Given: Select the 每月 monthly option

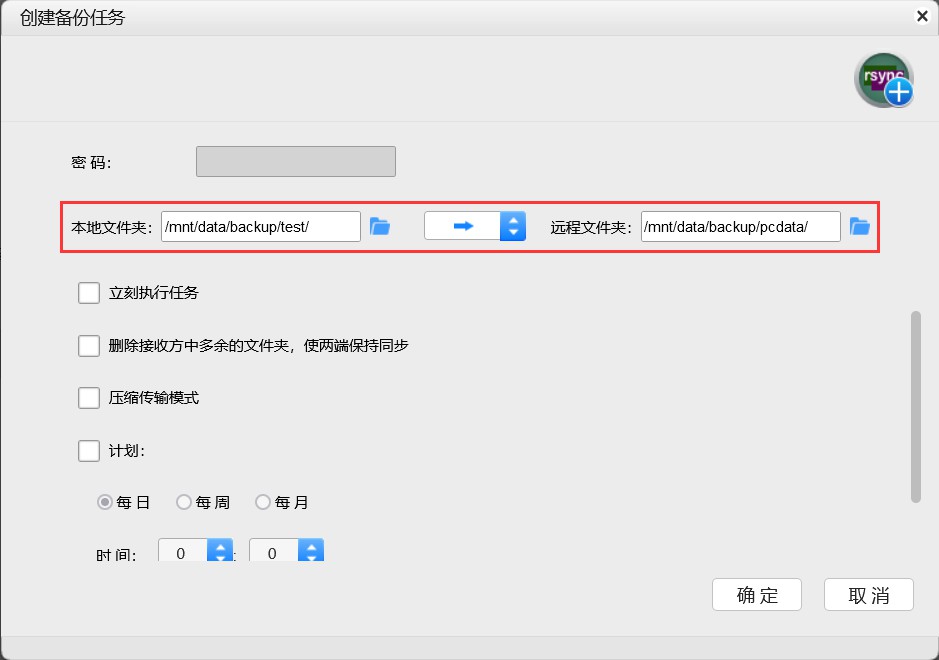Looking at the screenshot, I should pos(262,503).
